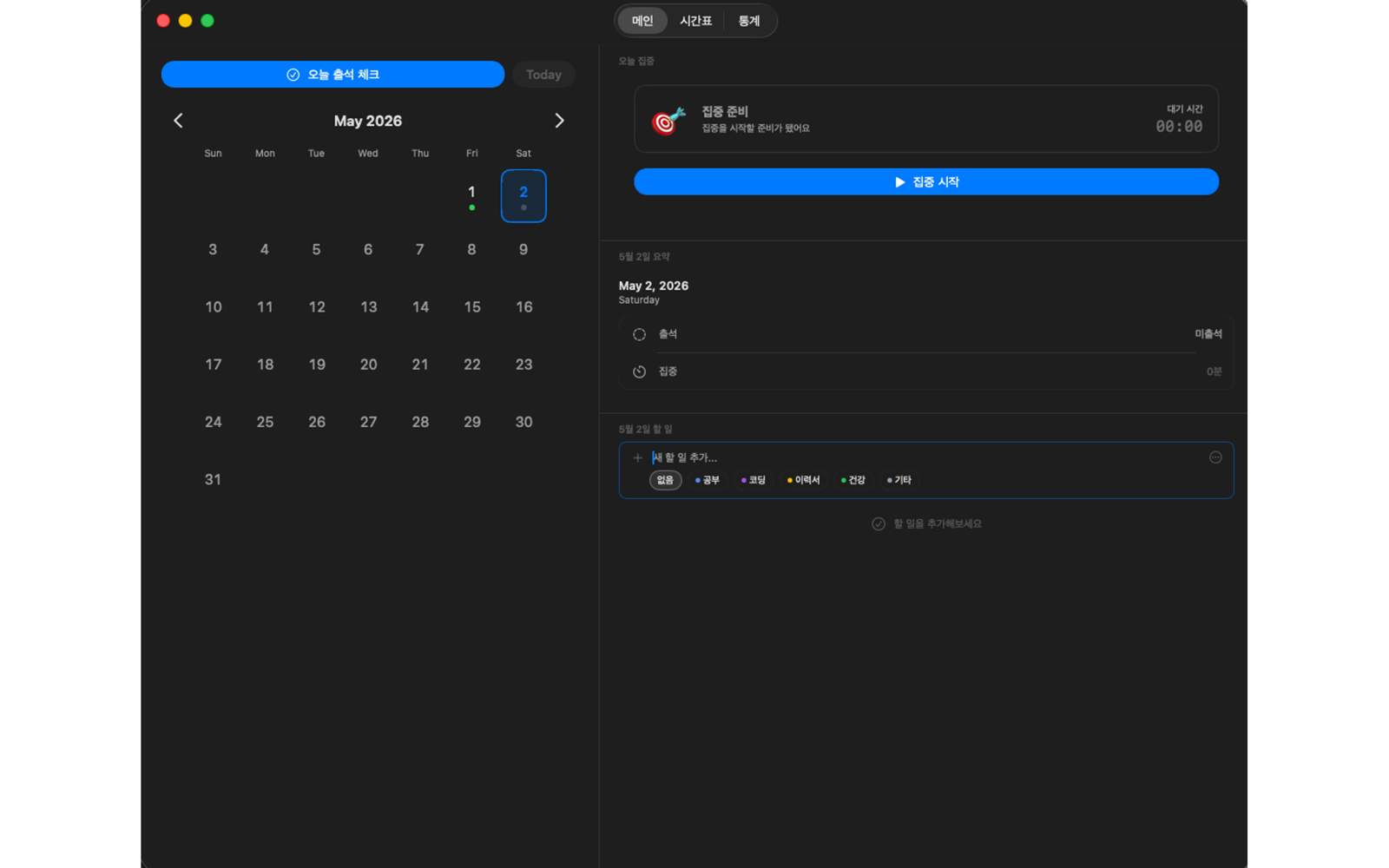Go to previous month with left chevron
This screenshot has width=1389, height=868.
click(178, 121)
